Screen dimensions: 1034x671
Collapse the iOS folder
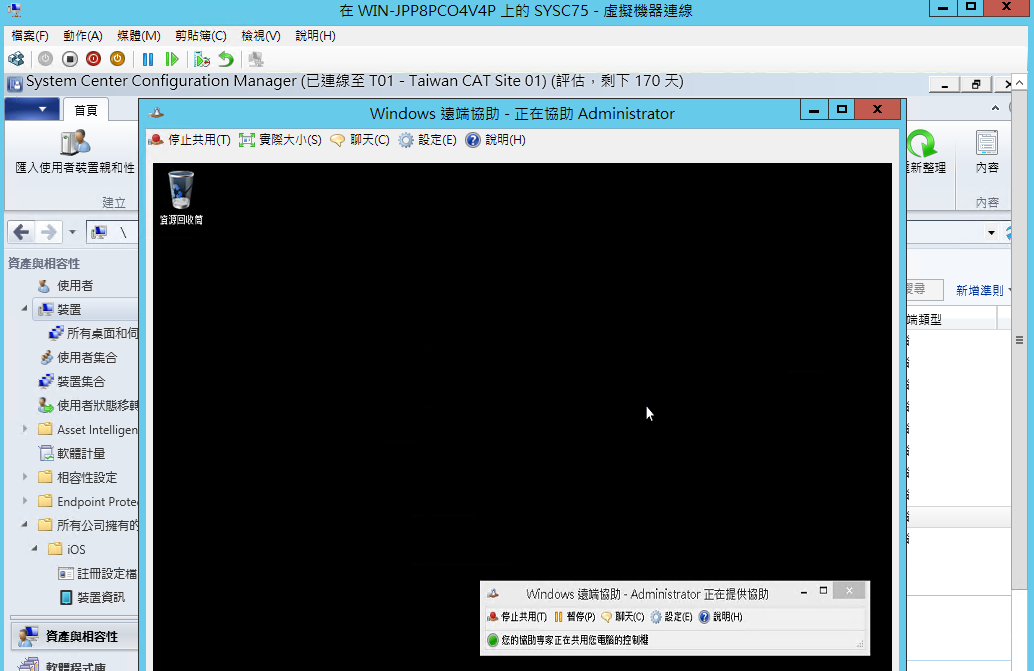tap(34, 548)
